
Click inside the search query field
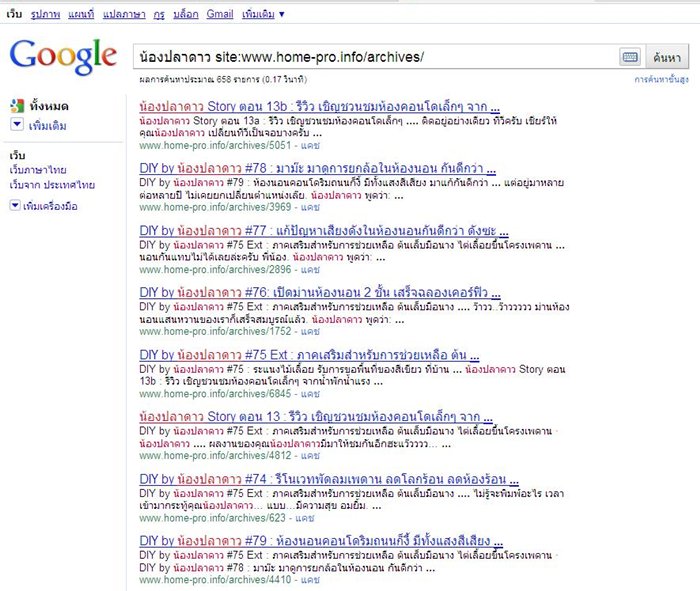click(375, 57)
